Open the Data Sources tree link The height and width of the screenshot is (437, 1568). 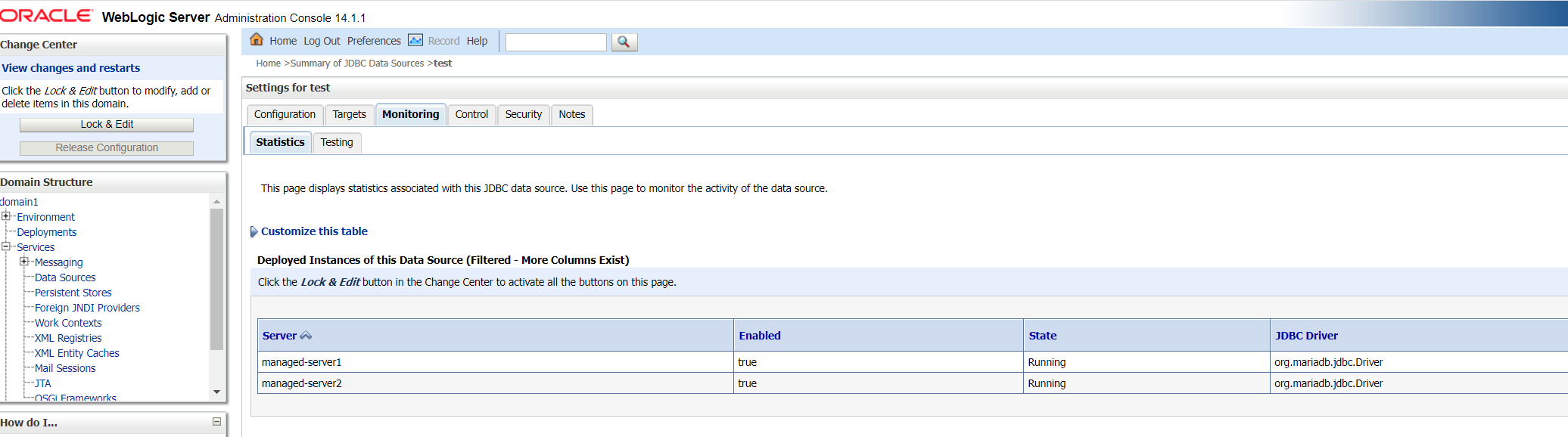[65, 277]
